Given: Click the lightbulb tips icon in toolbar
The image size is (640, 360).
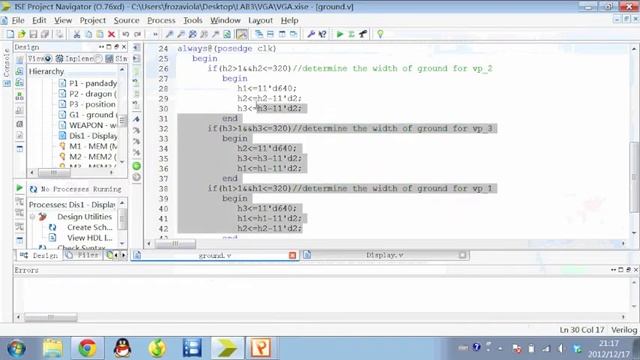Looking at the screenshot, I should click(380, 34).
